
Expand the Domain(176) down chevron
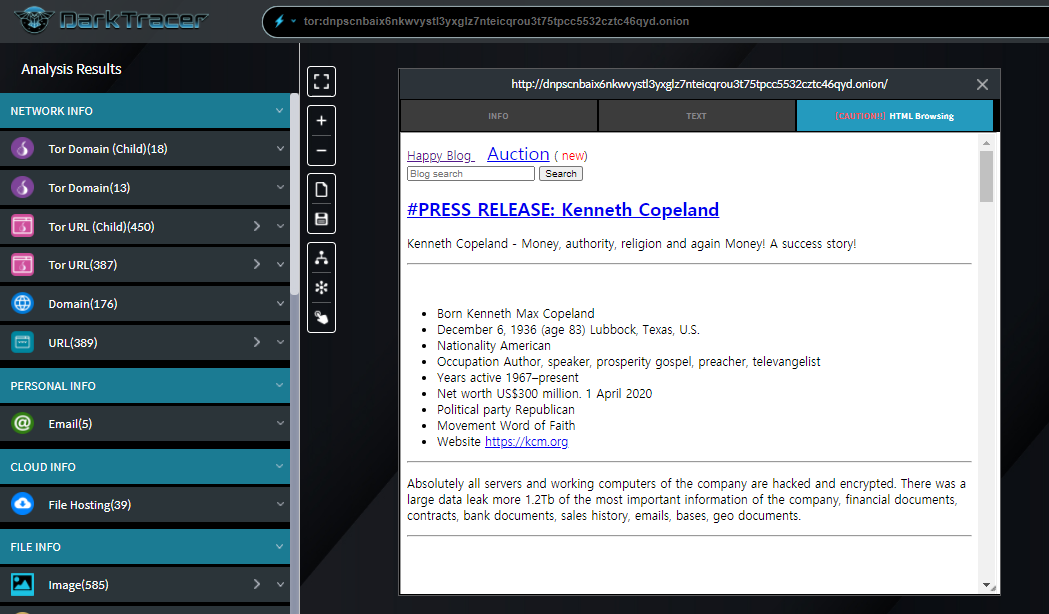[280, 304]
